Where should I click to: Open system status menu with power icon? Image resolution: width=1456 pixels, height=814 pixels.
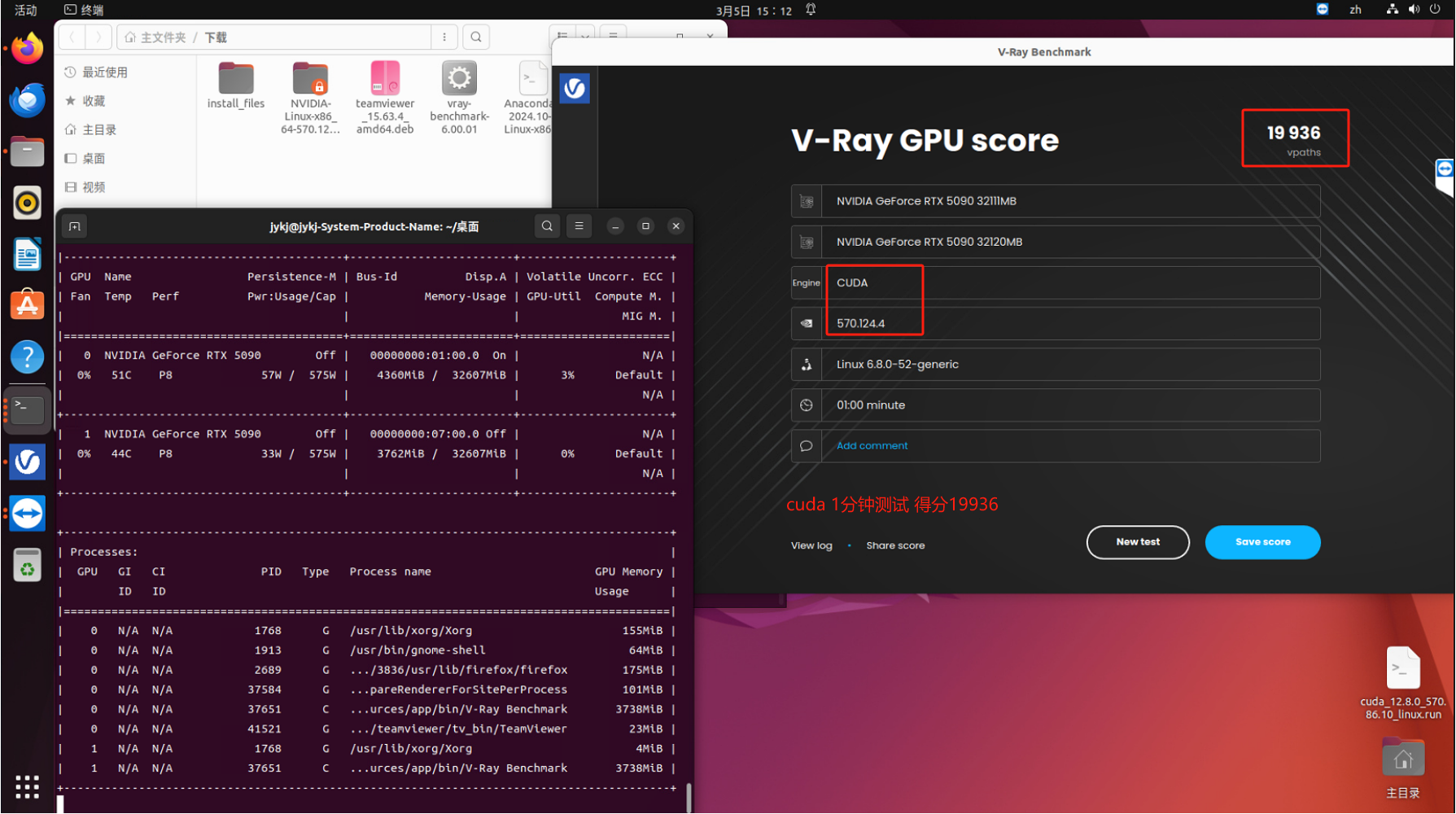1414,10
